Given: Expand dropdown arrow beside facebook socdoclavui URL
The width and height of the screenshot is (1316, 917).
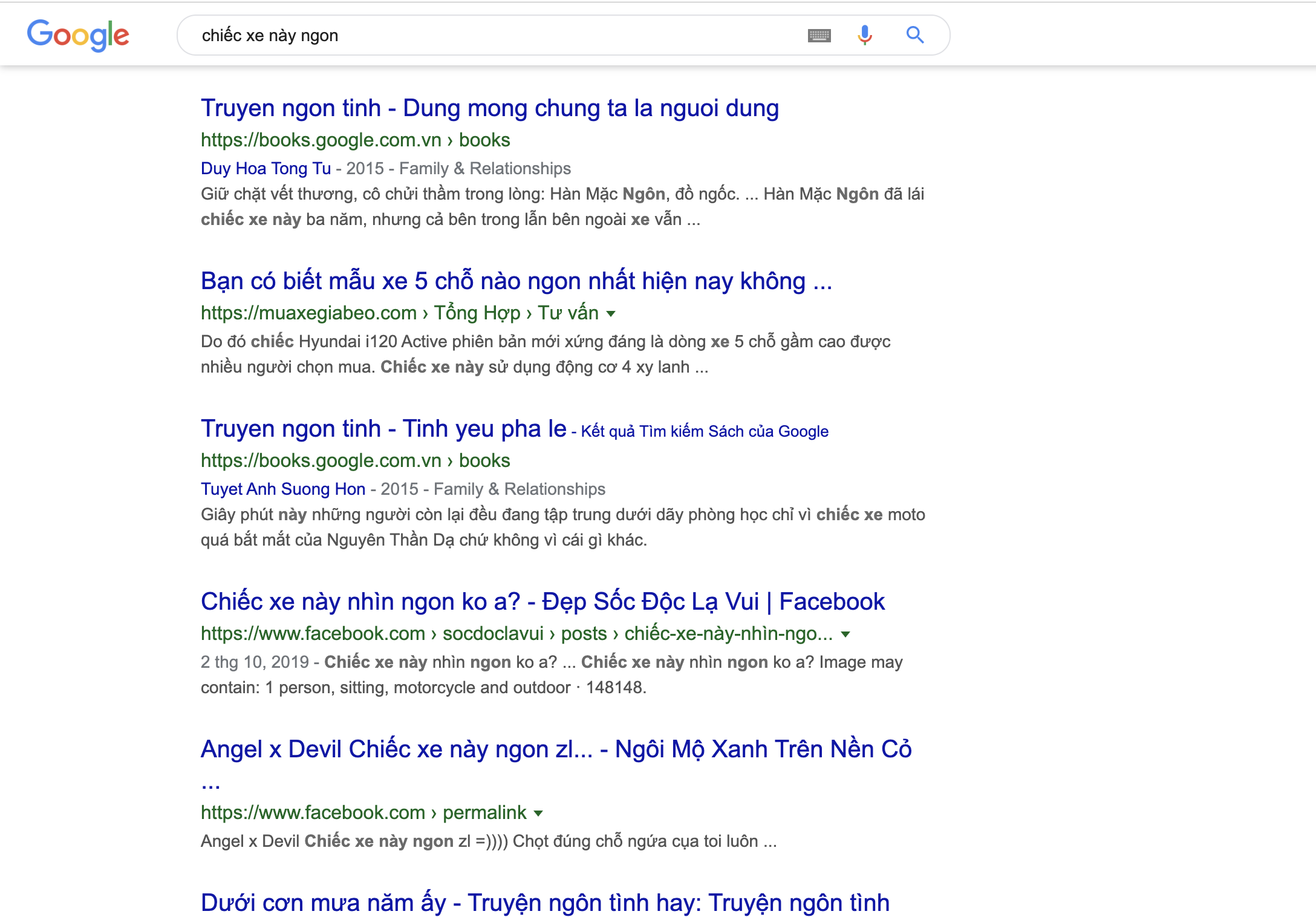Looking at the screenshot, I should tap(845, 634).
